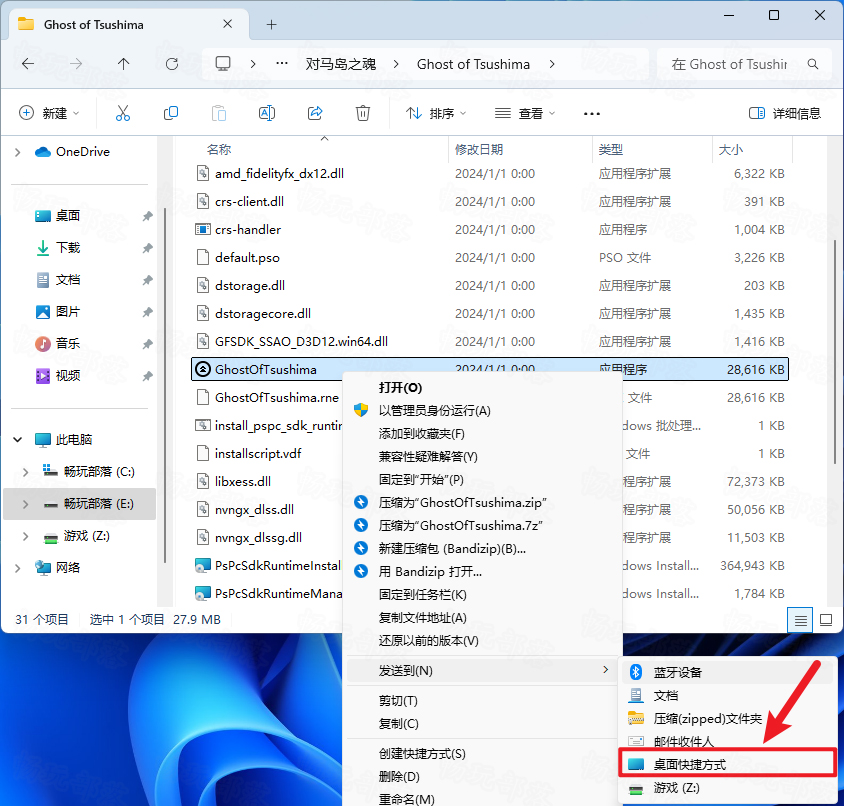
Task: Expand the 游戏 (Z:) drive
Action: pyautogui.click(x=25, y=536)
